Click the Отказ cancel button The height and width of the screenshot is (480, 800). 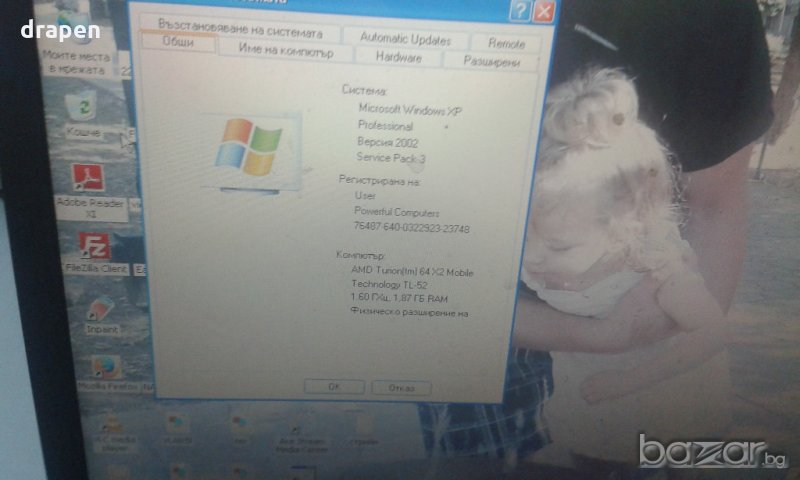(401, 387)
